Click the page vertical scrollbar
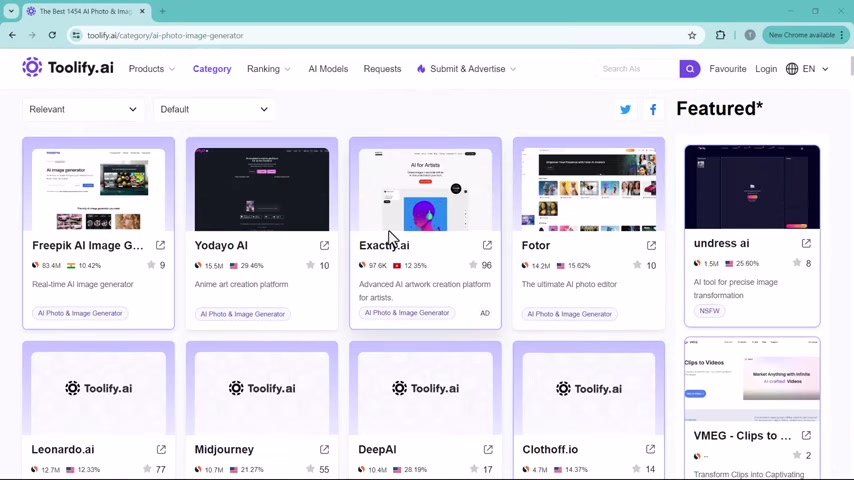This screenshot has width=854, height=480. coord(851,65)
